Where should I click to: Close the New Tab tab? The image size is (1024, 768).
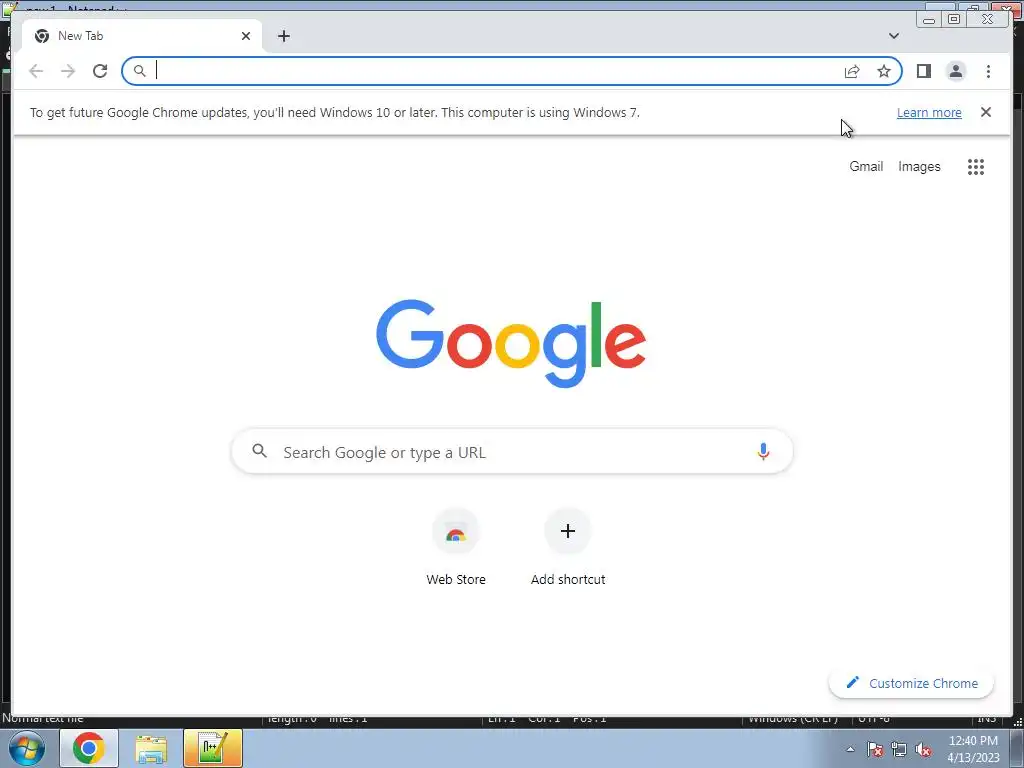pyautogui.click(x=246, y=36)
